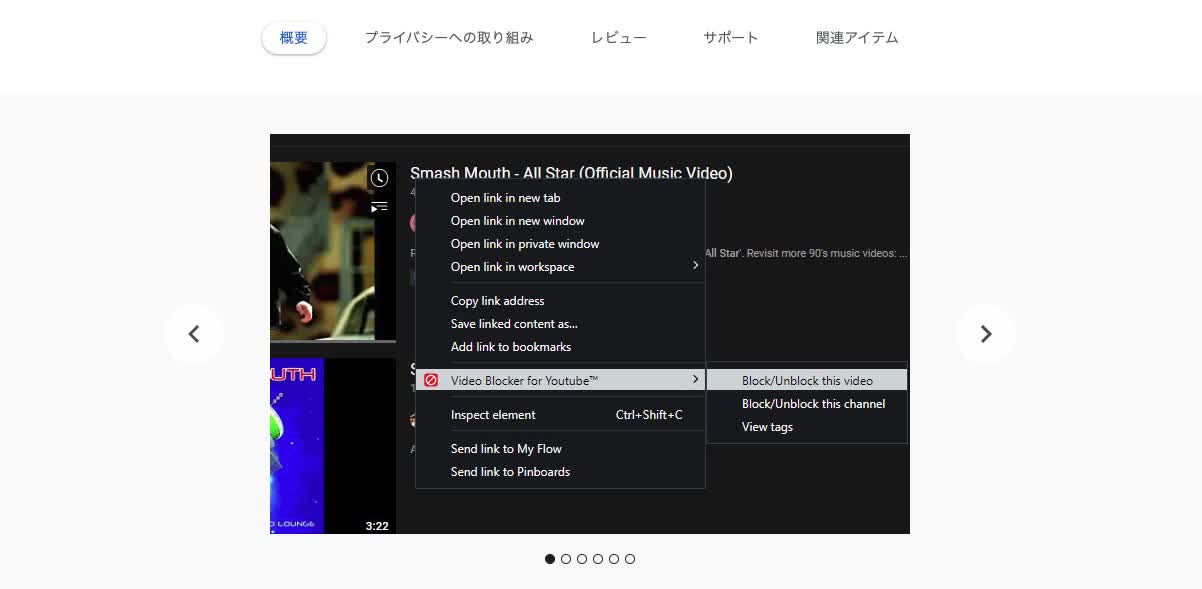Image resolution: width=1202 pixels, height=589 pixels.
Task: Jump to the fifth carousel dot
Action: coord(614,559)
